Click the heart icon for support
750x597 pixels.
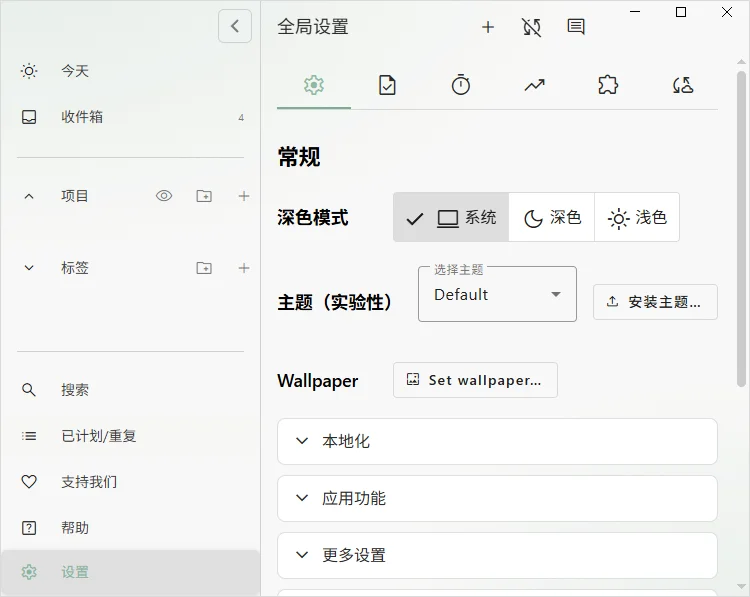pos(29,482)
